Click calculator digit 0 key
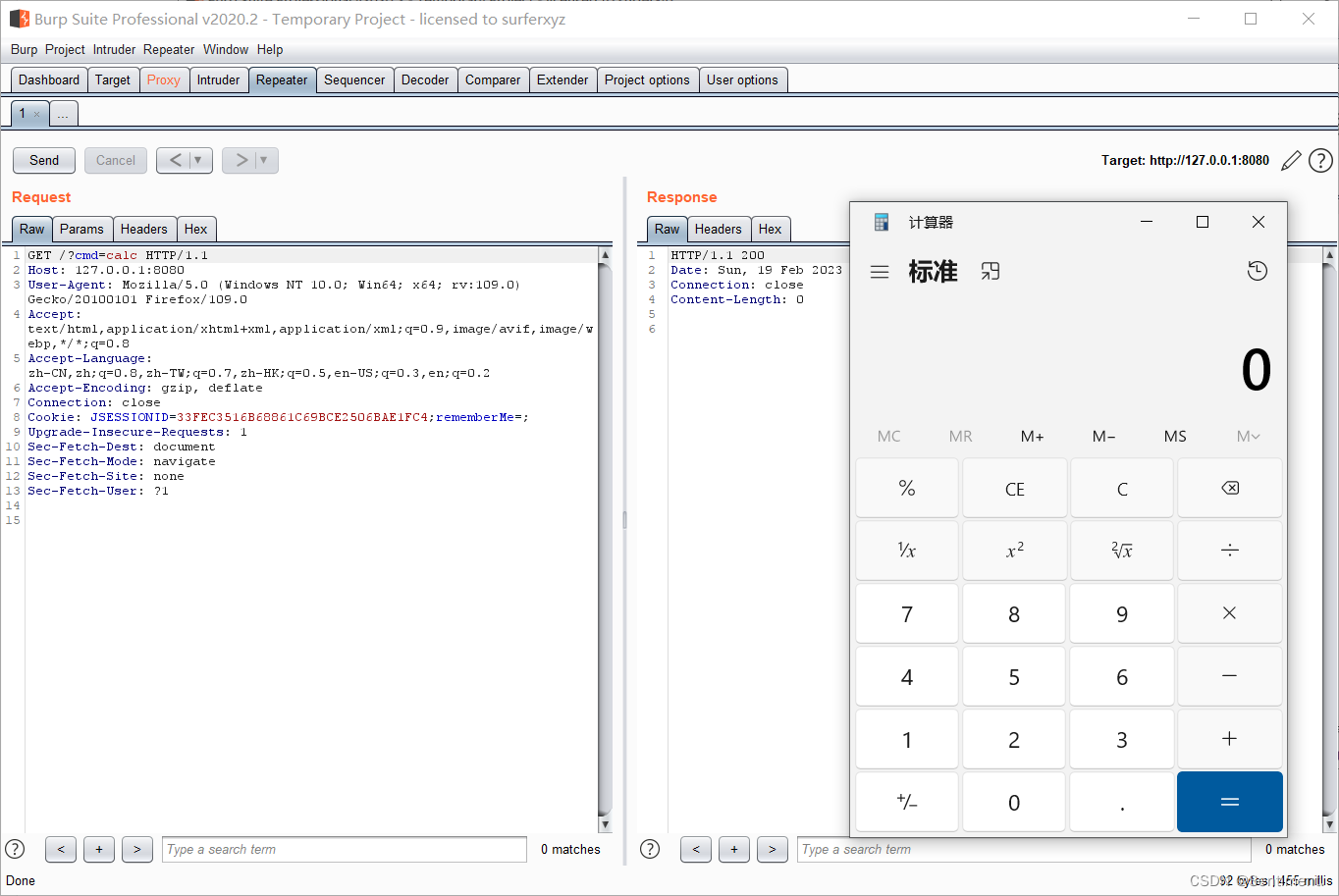 [x=1014, y=802]
